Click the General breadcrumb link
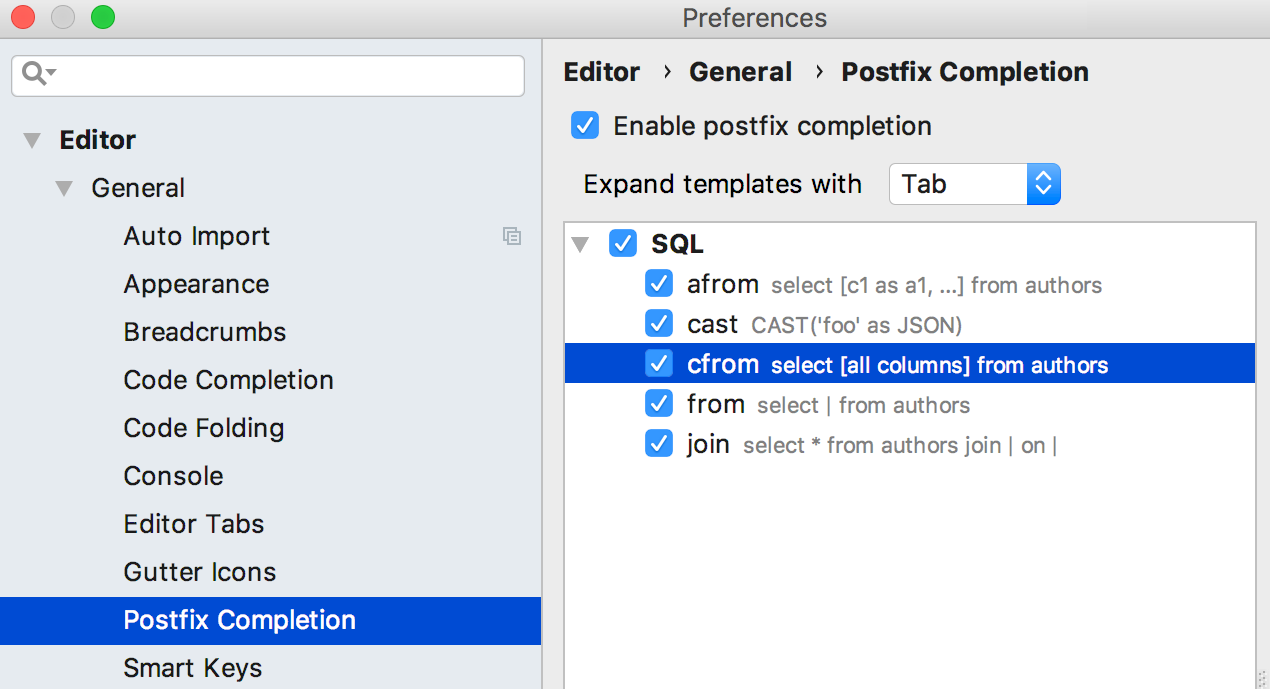The width and height of the screenshot is (1270, 689). (x=740, y=72)
